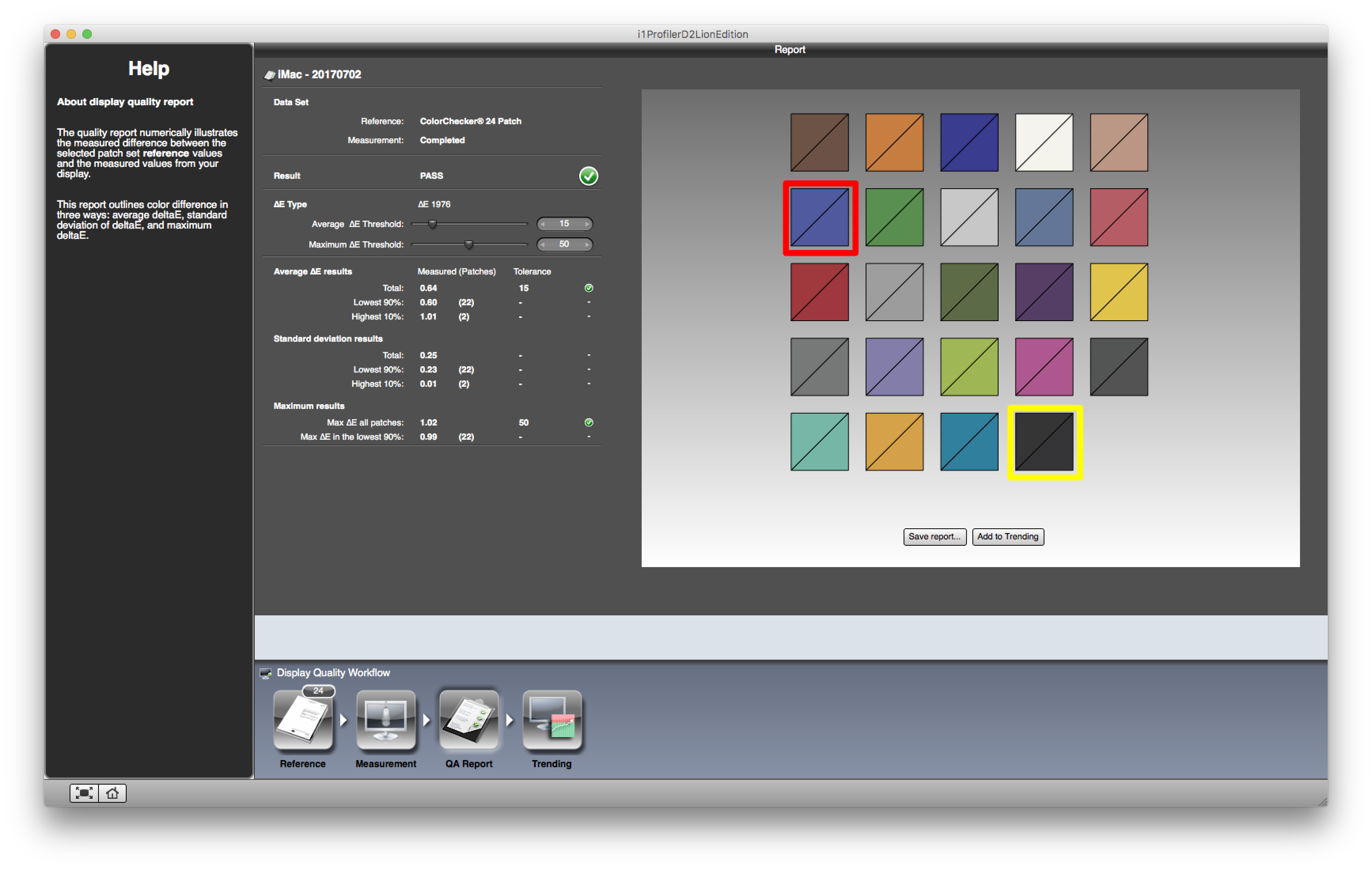Select the steel blue patch
The width and height of the screenshot is (1372, 870).
[x=1044, y=217]
